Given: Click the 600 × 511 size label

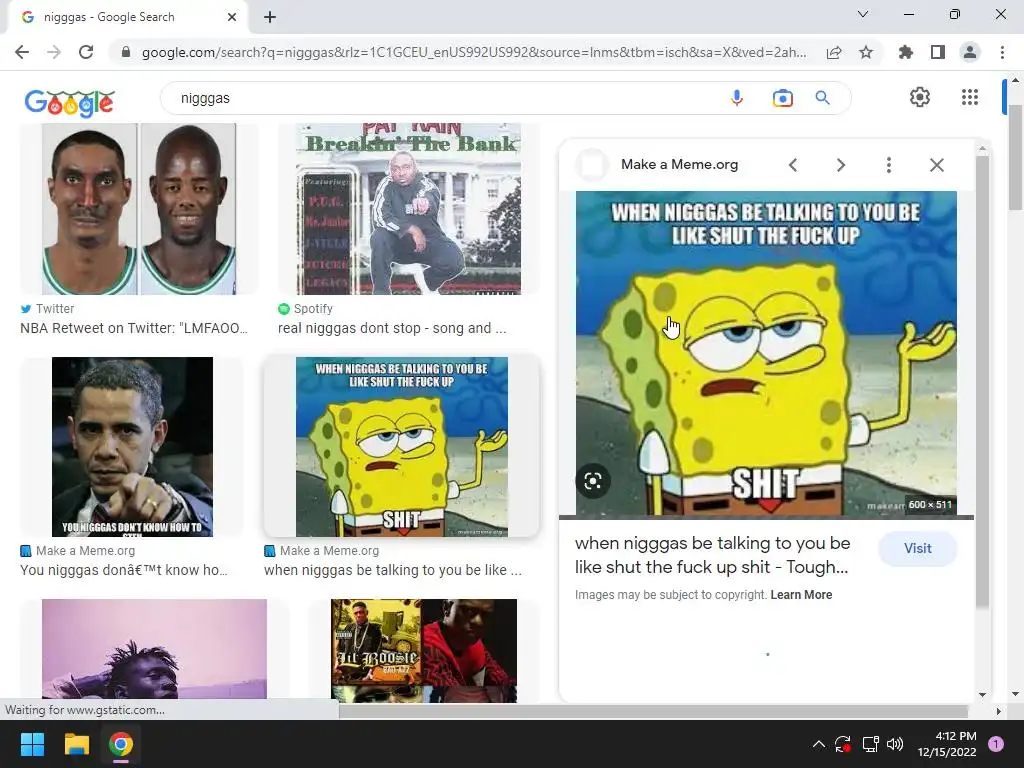Looking at the screenshot, I should click(931, 505).
